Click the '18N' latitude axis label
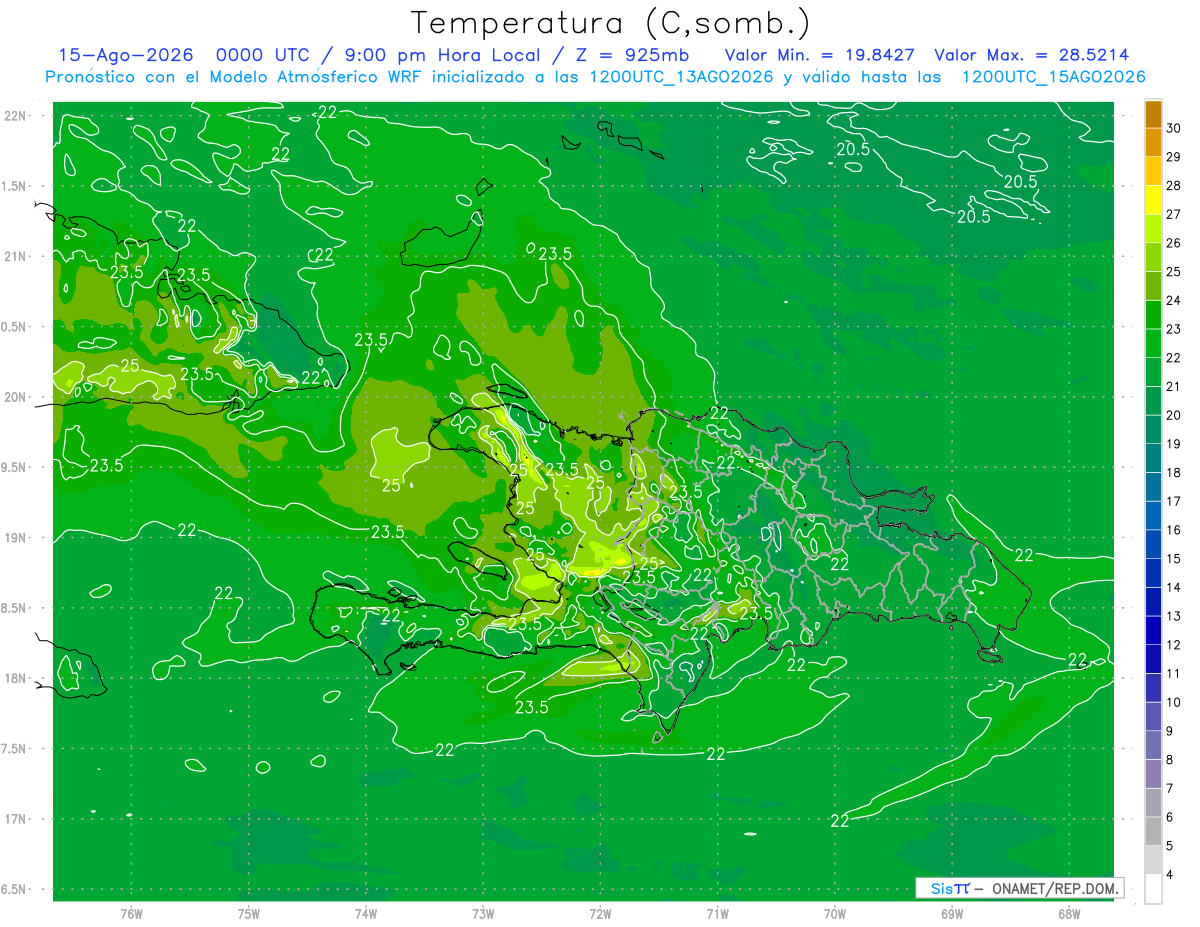 (16, 678)
